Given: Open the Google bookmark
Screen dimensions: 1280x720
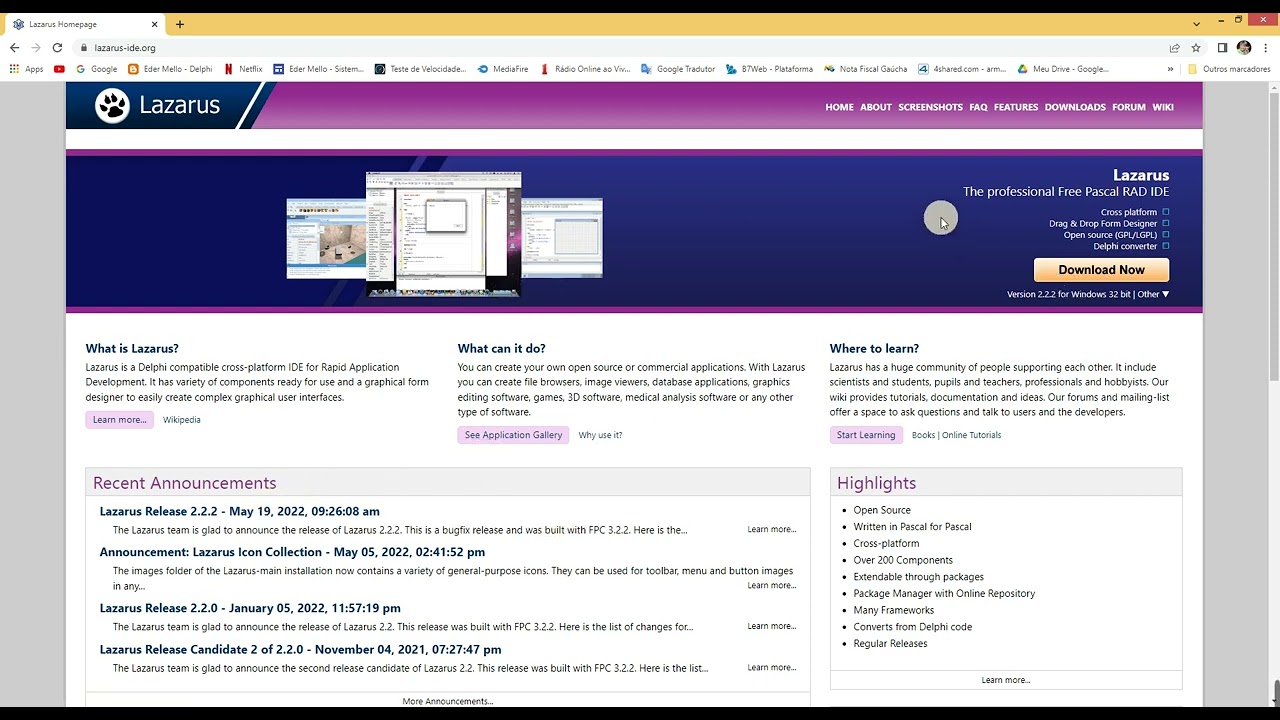Looking at the screenshot, I should [97, 69].
